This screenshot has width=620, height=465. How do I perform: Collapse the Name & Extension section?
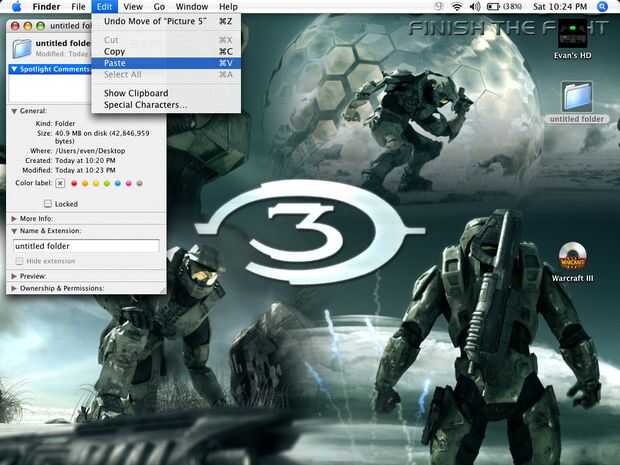[14, 231]
